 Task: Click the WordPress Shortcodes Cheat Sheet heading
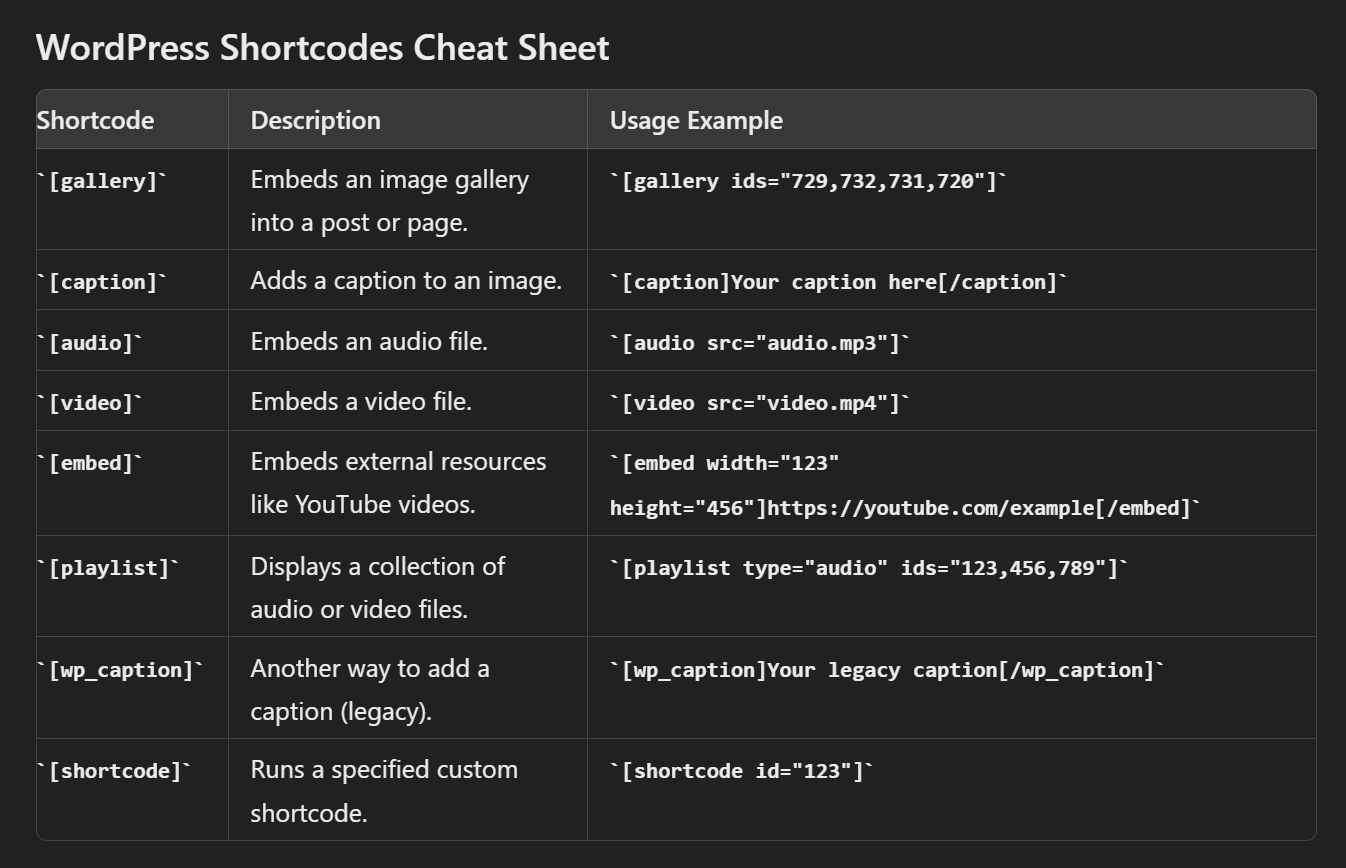pyautogui.click(x=322, y=48)
